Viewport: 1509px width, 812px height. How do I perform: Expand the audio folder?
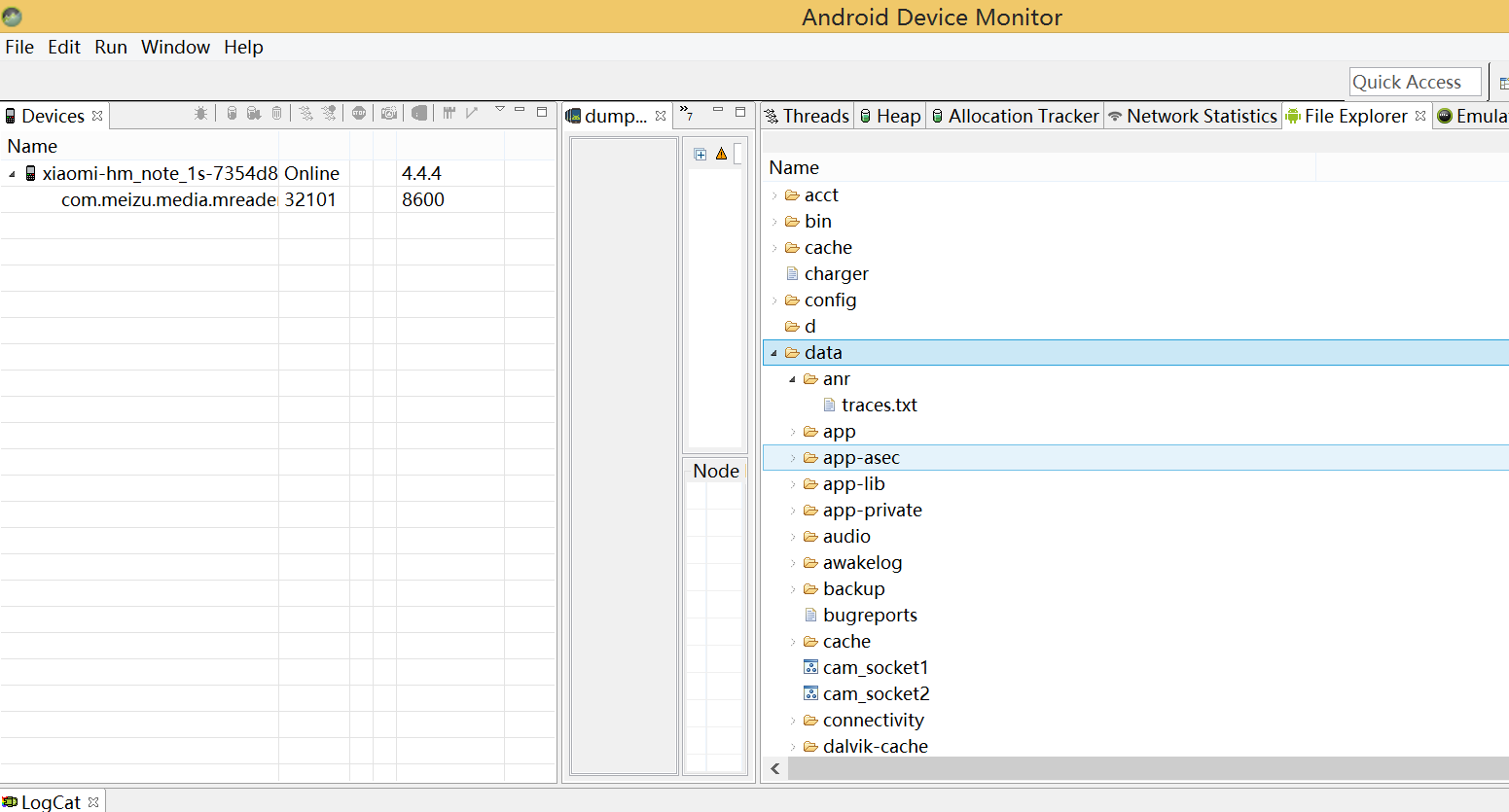coord(793,537)
